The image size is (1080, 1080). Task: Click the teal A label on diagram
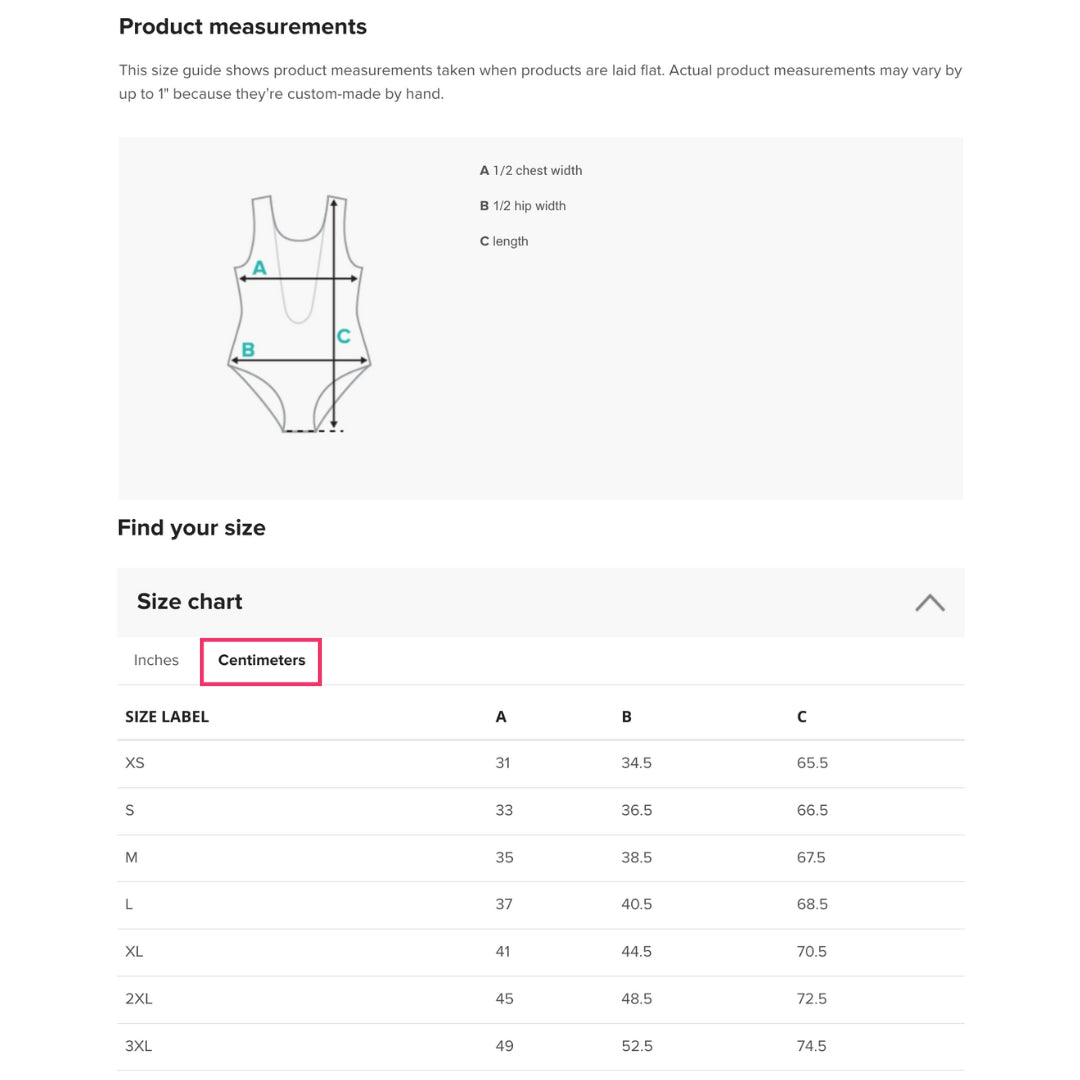pos(259,268)
